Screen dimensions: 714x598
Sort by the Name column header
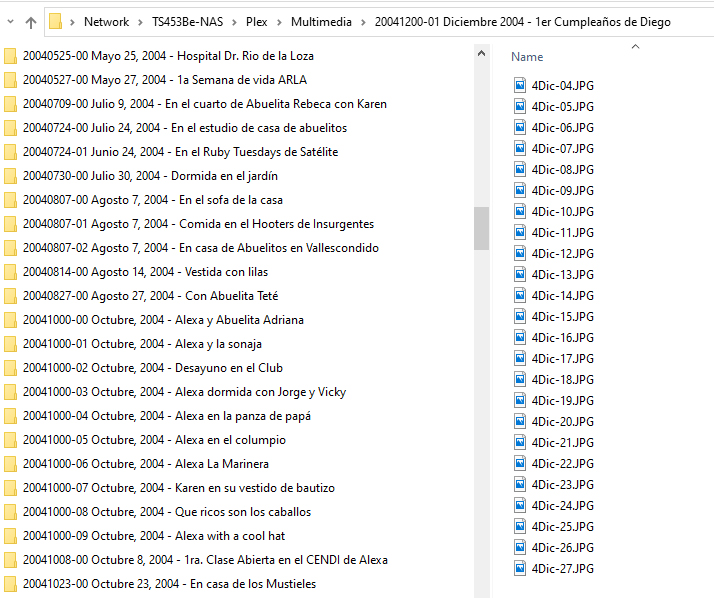coord(527,57)
